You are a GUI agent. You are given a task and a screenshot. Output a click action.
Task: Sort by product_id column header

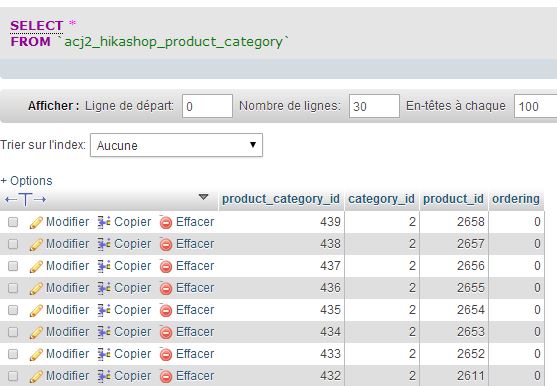pos(453,199)
